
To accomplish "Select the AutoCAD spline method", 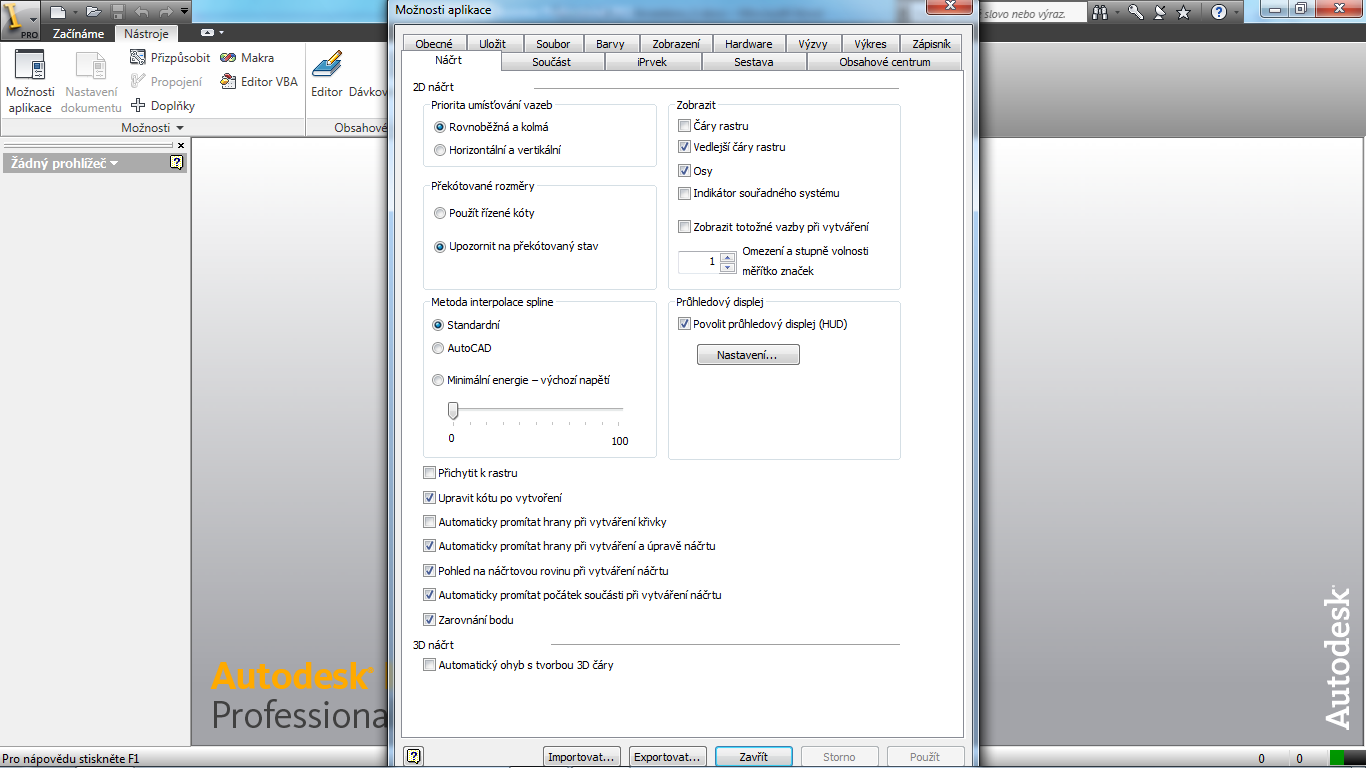I will tap(462, 348).
